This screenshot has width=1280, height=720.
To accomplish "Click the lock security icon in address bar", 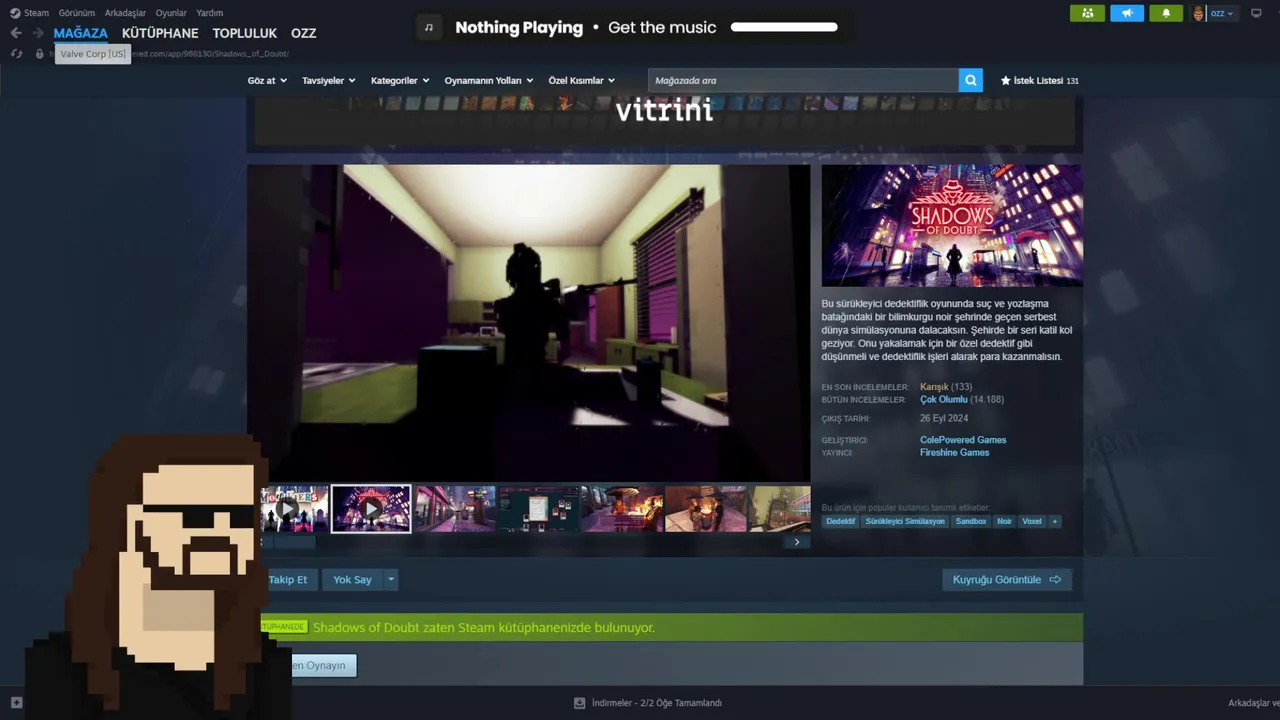I will tap(40, 53).
